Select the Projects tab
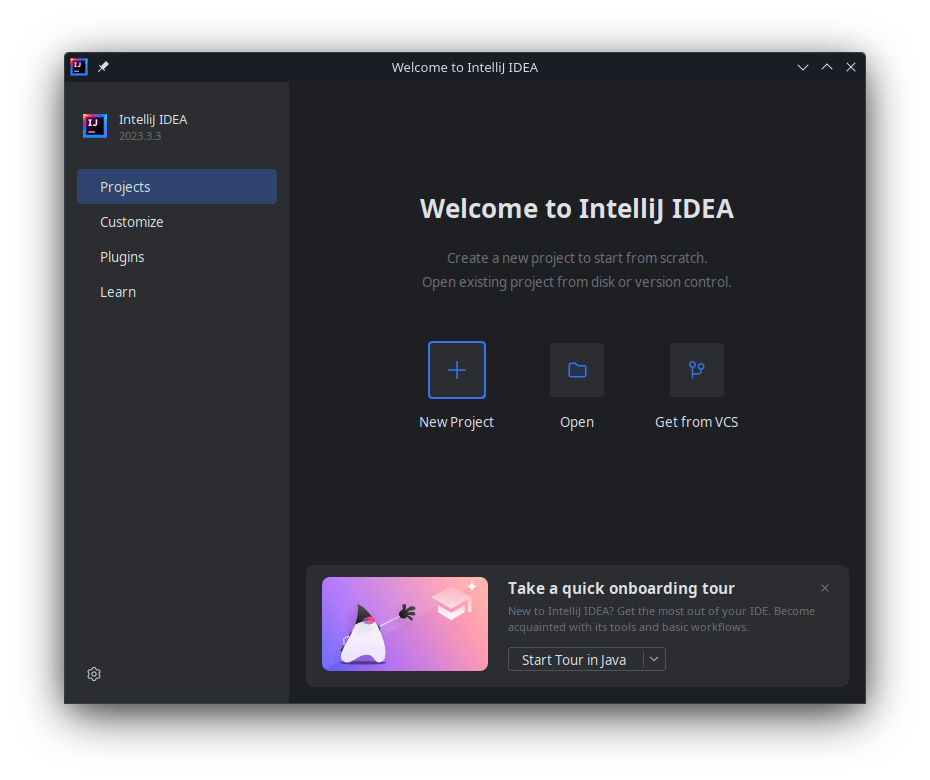Screen dimensions: 930x780 [177, 186]
